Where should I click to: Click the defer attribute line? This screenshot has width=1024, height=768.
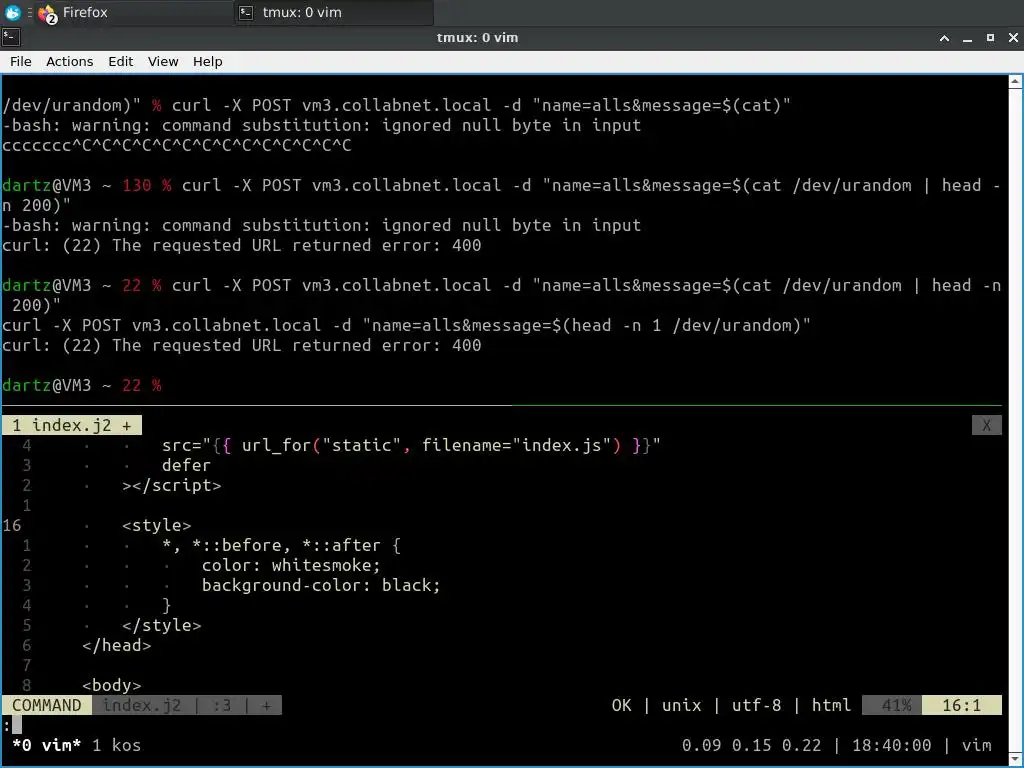pos(186,466)
